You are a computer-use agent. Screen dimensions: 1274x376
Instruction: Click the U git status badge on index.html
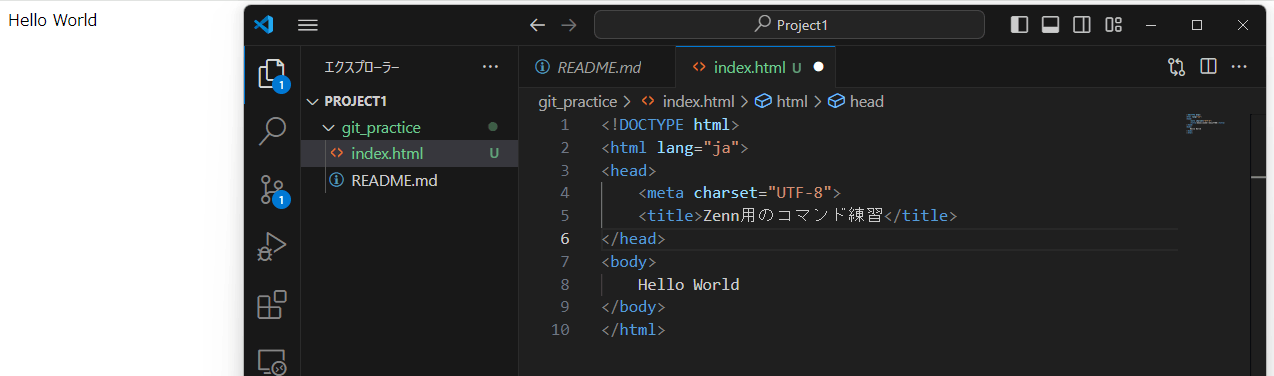pos(494,153)
